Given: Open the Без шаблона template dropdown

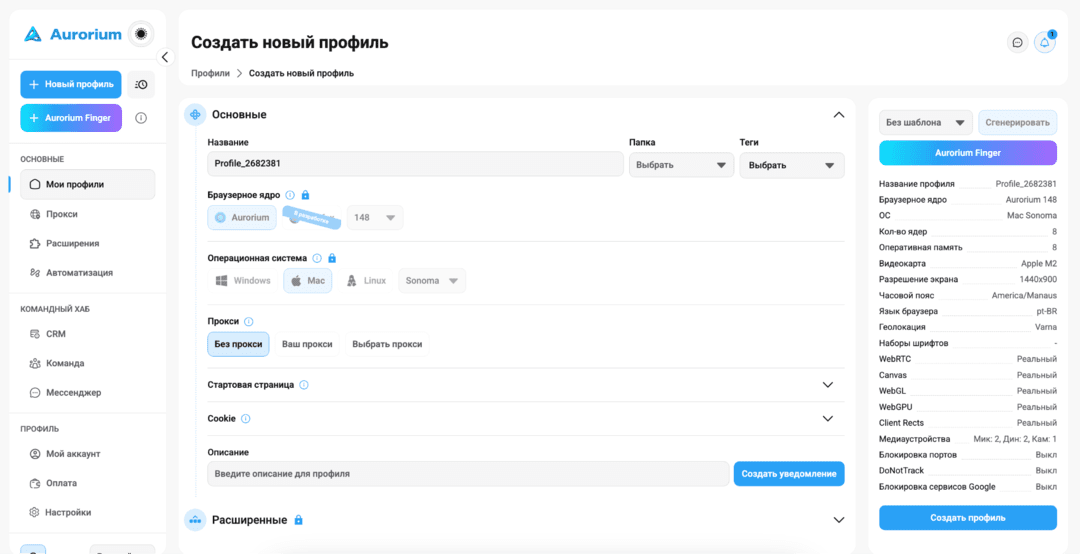Looking at the screenshot, I should (926, 123).
